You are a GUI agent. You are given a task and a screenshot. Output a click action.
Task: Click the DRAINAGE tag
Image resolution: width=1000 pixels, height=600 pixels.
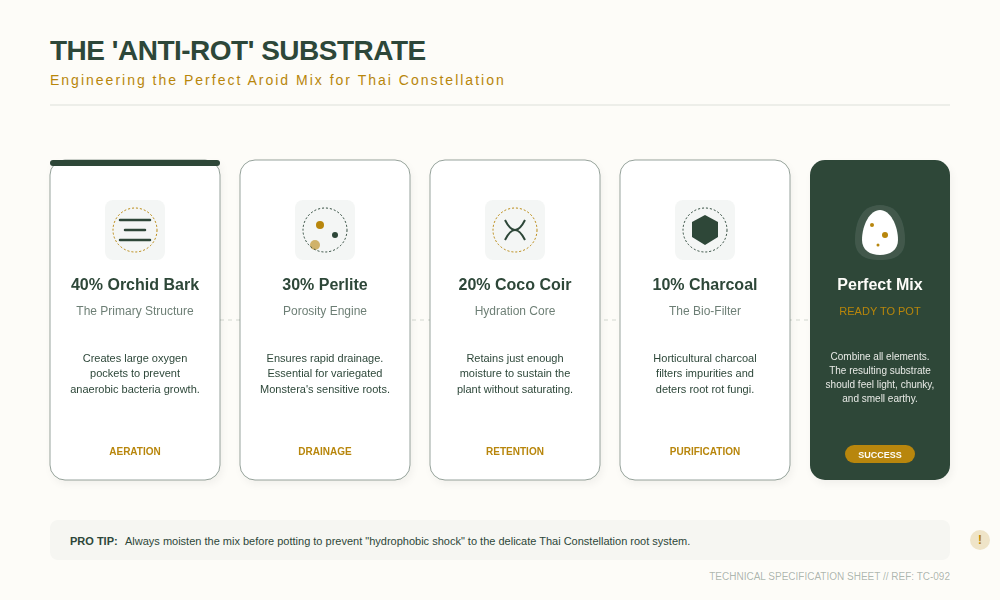coord(325,451)
